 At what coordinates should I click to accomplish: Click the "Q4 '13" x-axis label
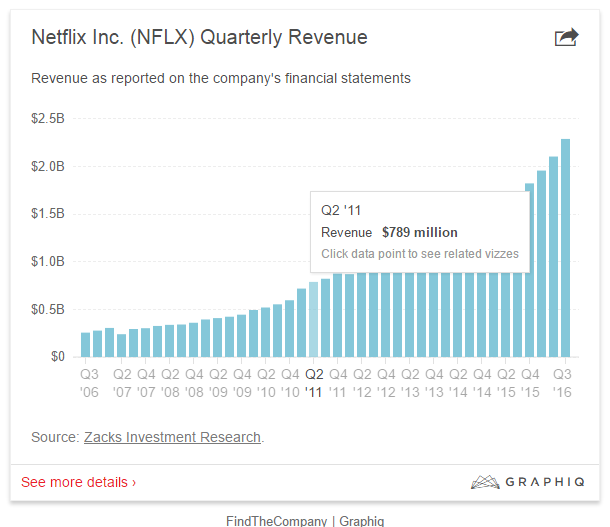point(434,383)
